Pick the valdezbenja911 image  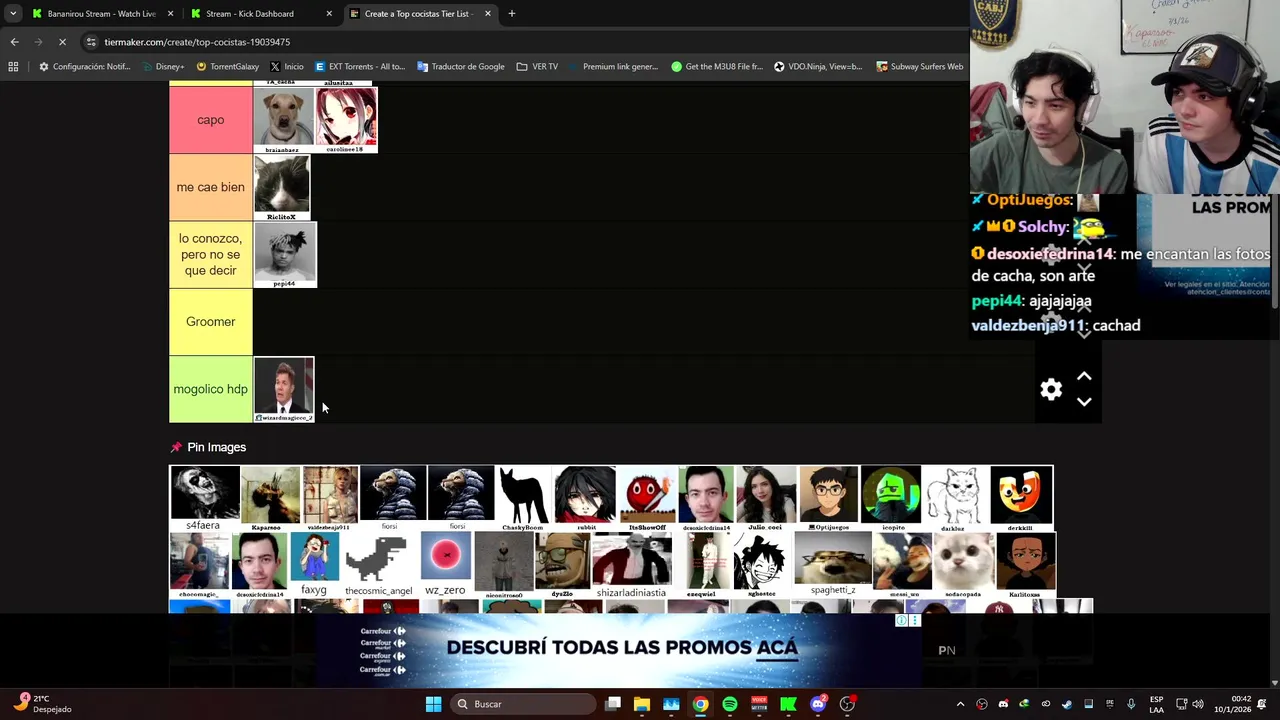331,498
